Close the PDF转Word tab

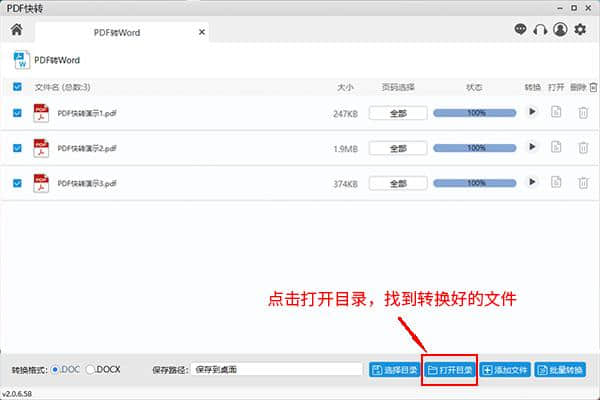(x=202, y=33)
